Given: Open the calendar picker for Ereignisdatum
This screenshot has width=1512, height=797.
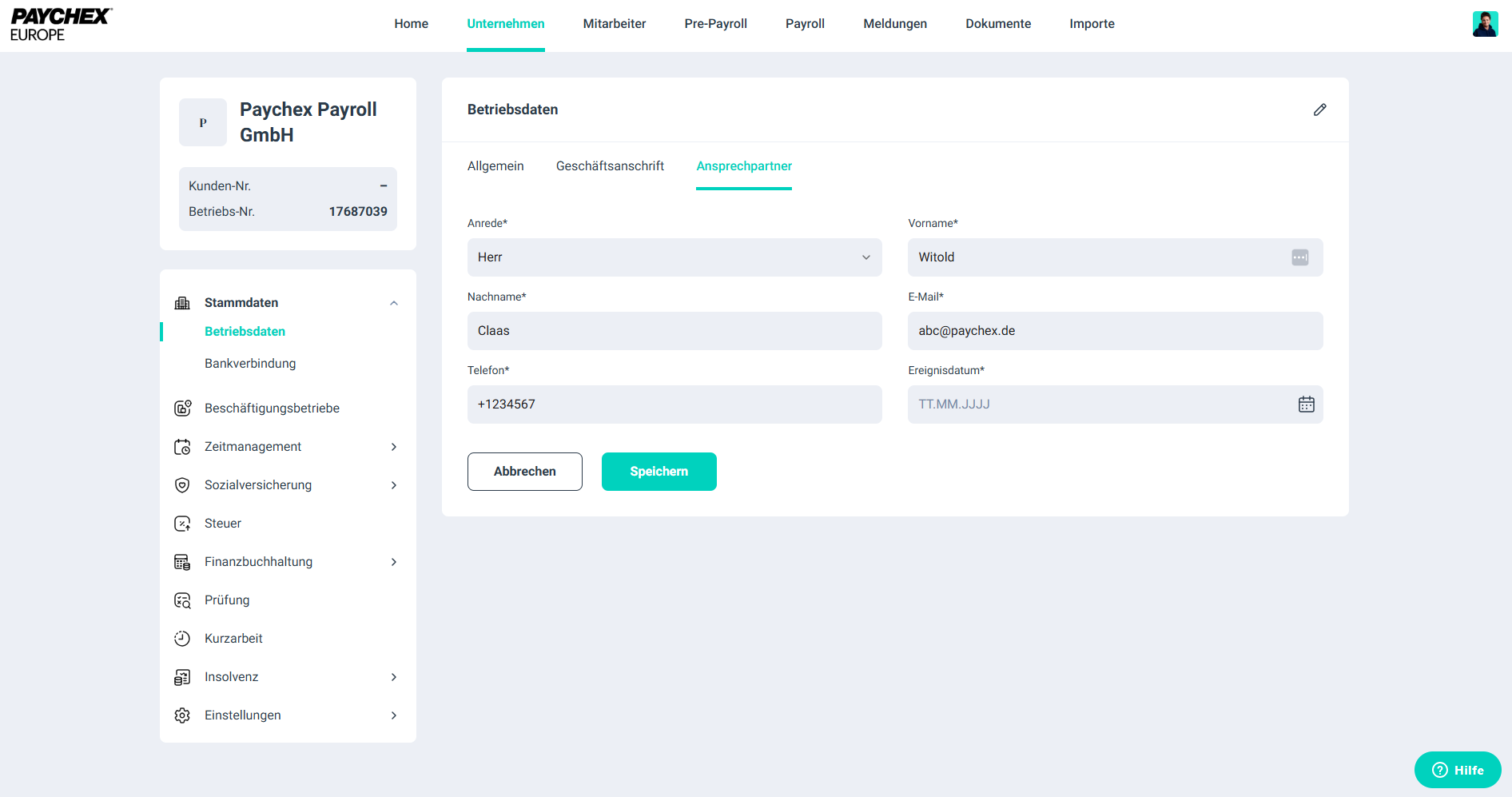Looking at the screenshot, I should click(1306, 404).
